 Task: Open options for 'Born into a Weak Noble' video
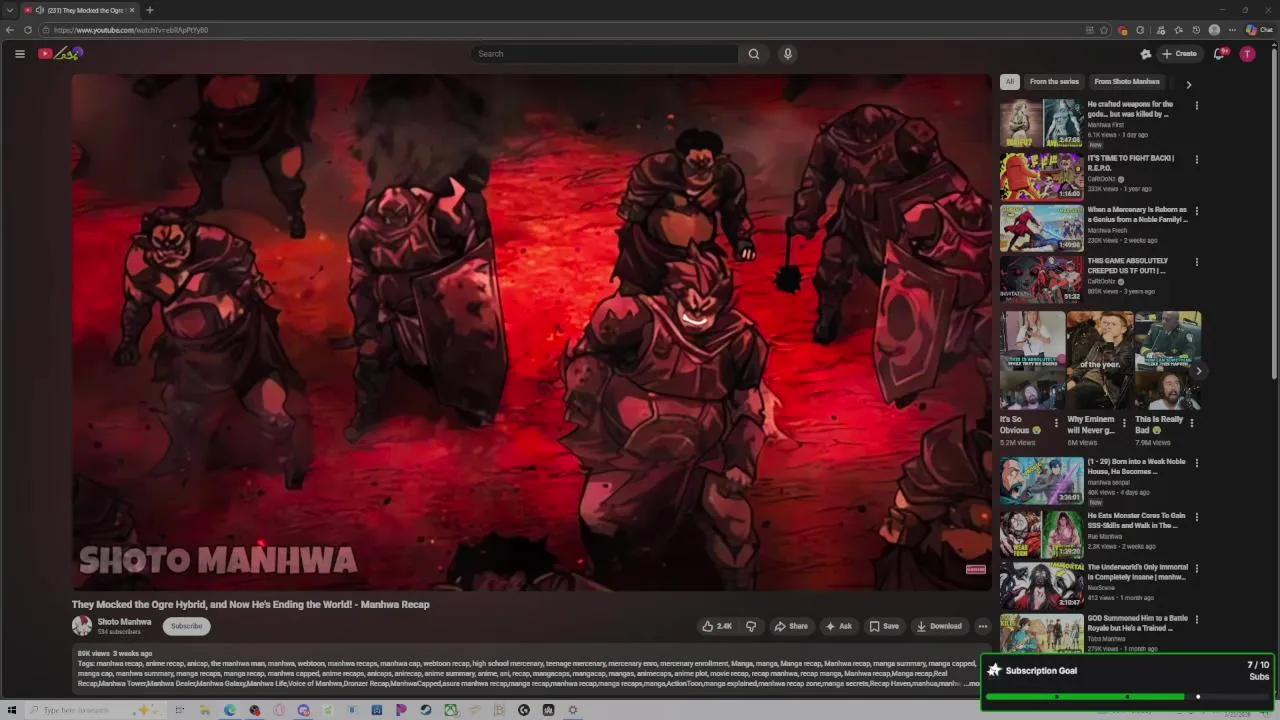coord(1196,463)
